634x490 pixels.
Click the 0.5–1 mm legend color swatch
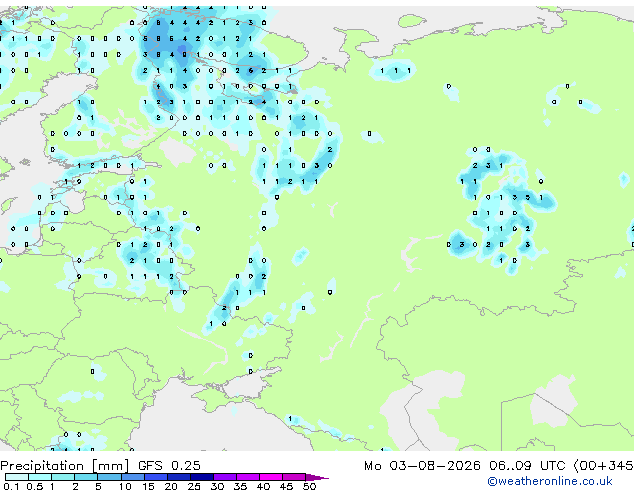coord(40,477)
